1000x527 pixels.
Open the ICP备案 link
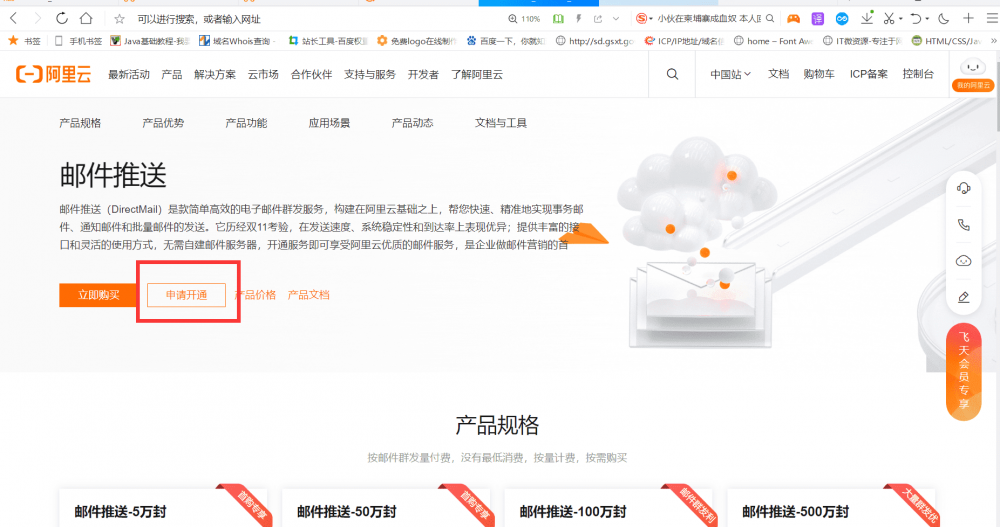[x=869, y=74]
